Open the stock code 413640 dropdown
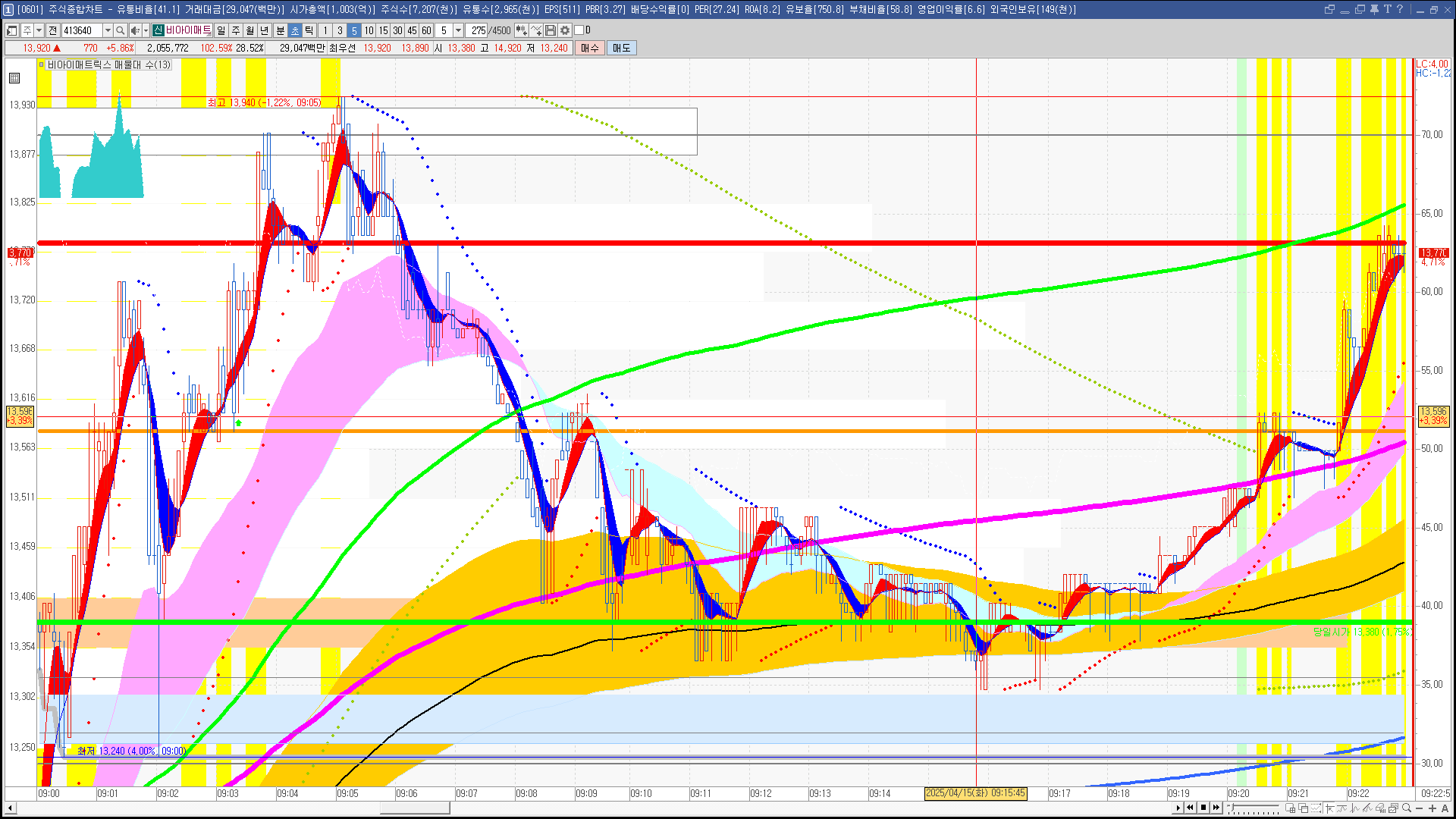 [108, 30]
